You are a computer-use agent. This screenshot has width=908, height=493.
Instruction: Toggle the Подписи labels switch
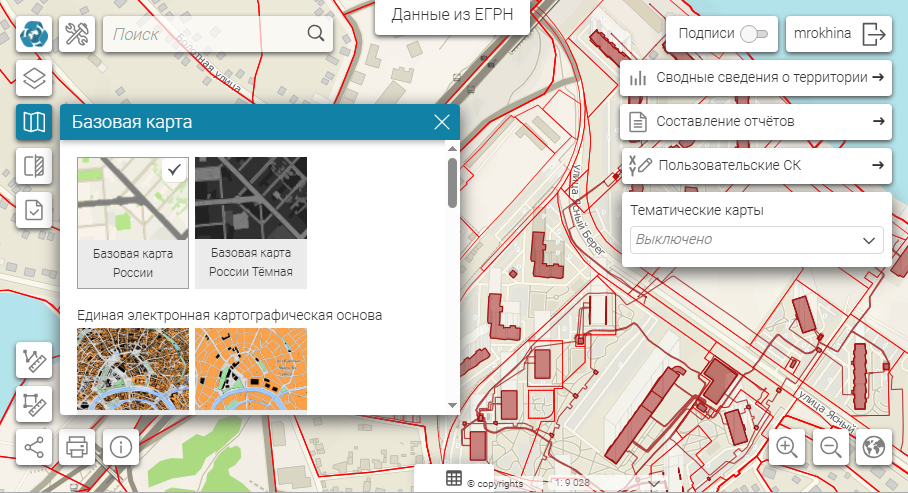pos(755,34)
